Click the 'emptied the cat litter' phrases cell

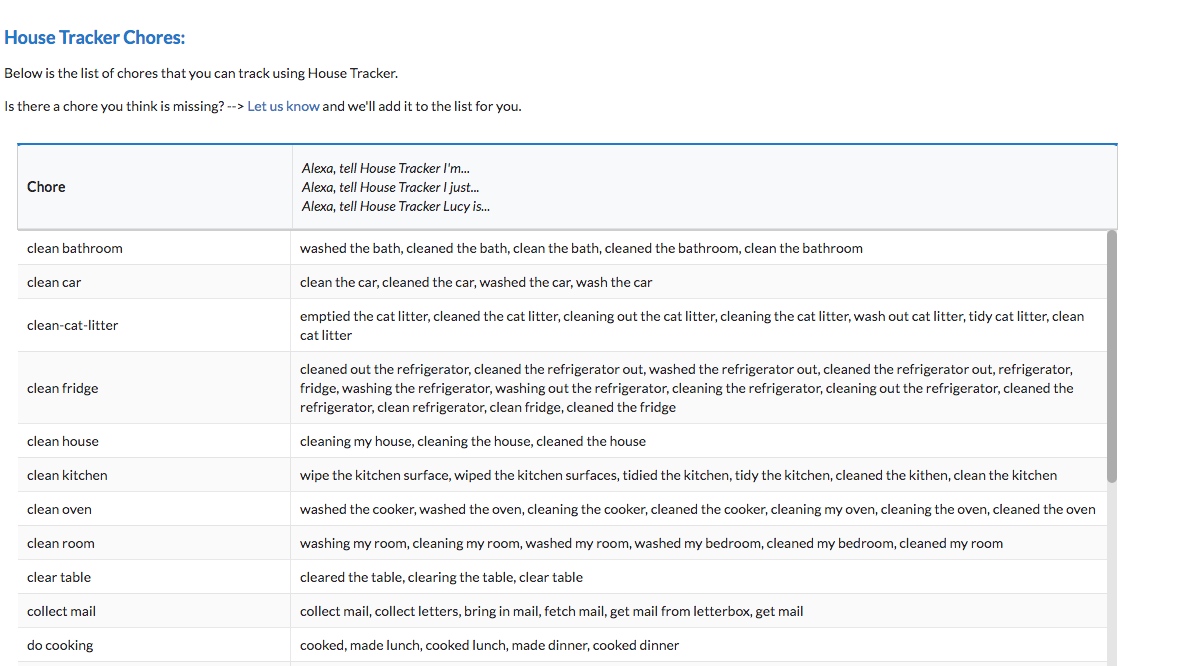tap(699, 325)
